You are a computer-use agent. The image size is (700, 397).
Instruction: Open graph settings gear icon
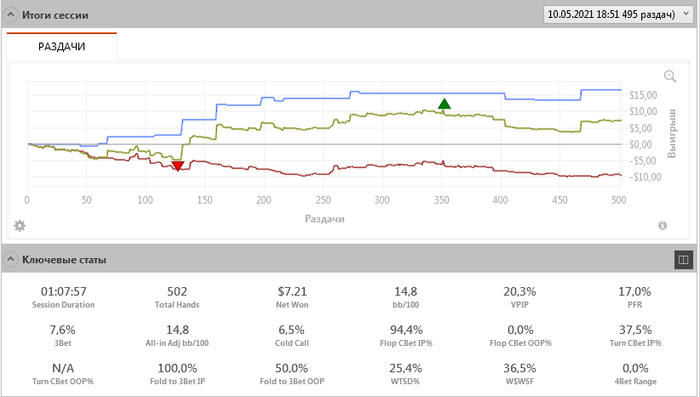point(20,226)
